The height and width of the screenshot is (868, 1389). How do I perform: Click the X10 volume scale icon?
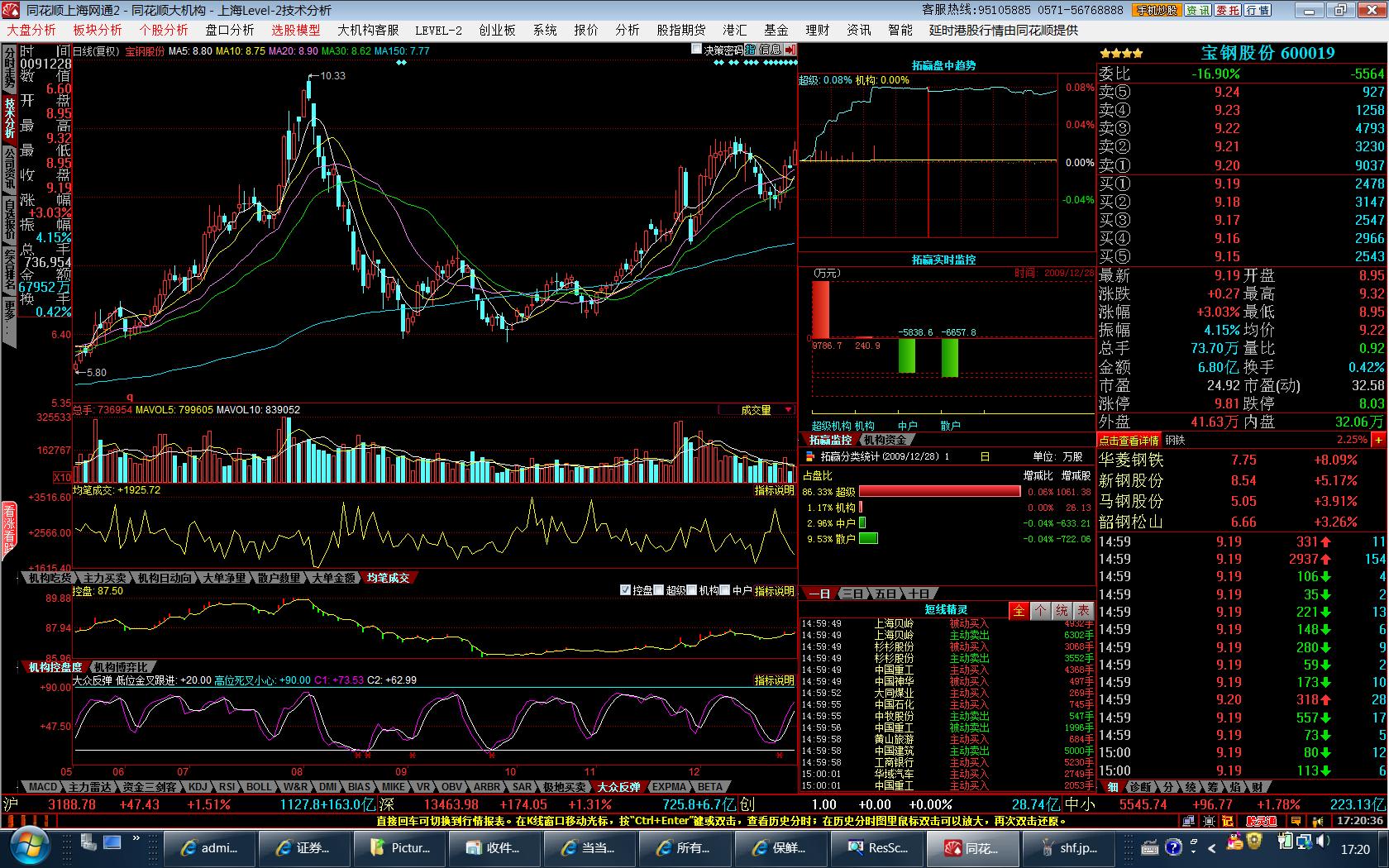[x=62, y=477]
